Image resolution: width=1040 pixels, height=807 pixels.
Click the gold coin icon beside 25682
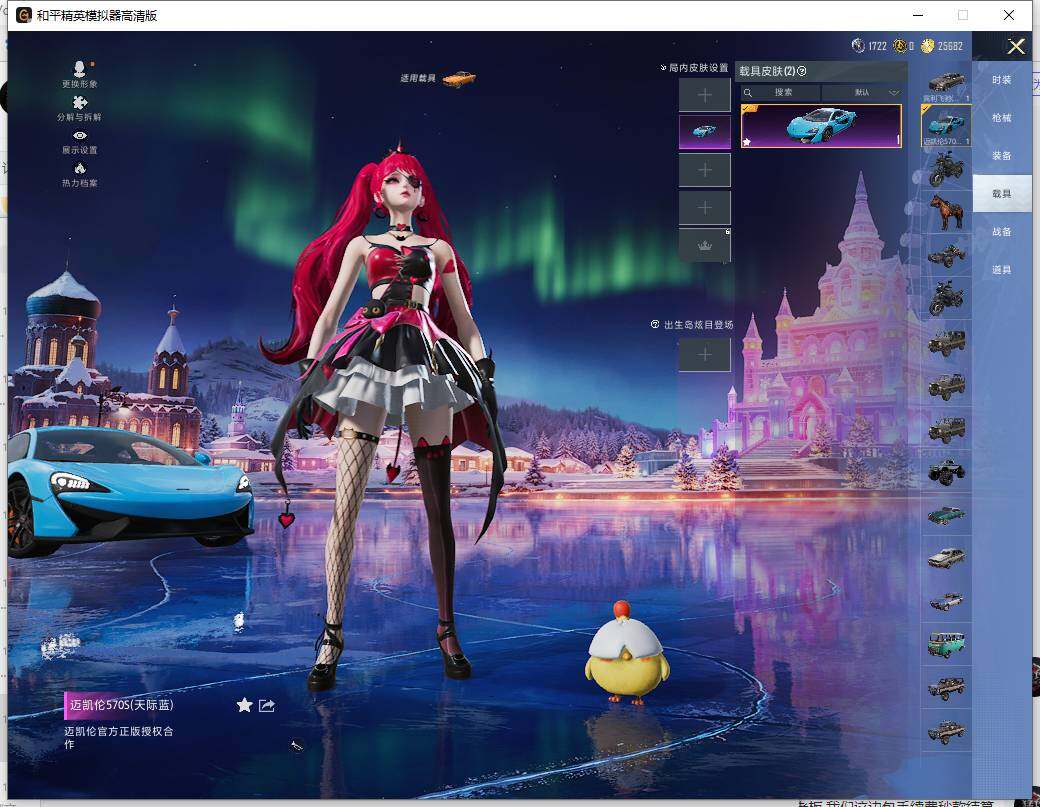pyautogui.click(x=927, y=45)
